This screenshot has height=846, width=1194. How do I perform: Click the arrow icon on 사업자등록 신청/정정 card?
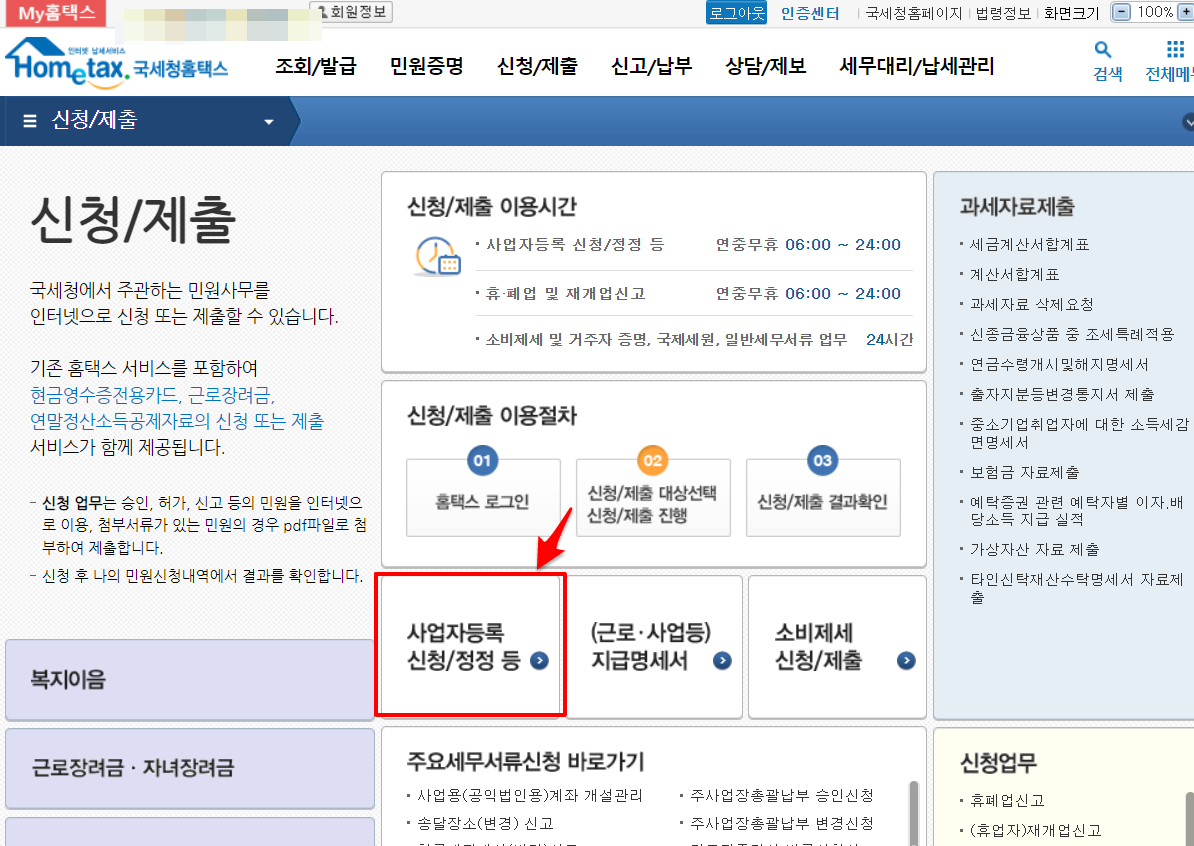tap(539, 660)
